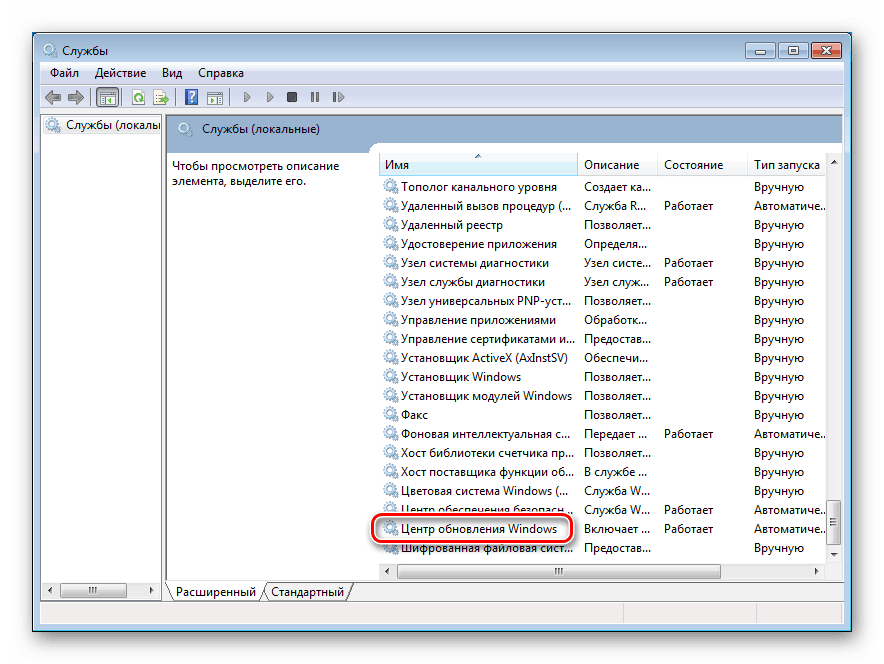Click the gear icon of Удаленный реестр
884x664 pixels.
tap(391, 224)
